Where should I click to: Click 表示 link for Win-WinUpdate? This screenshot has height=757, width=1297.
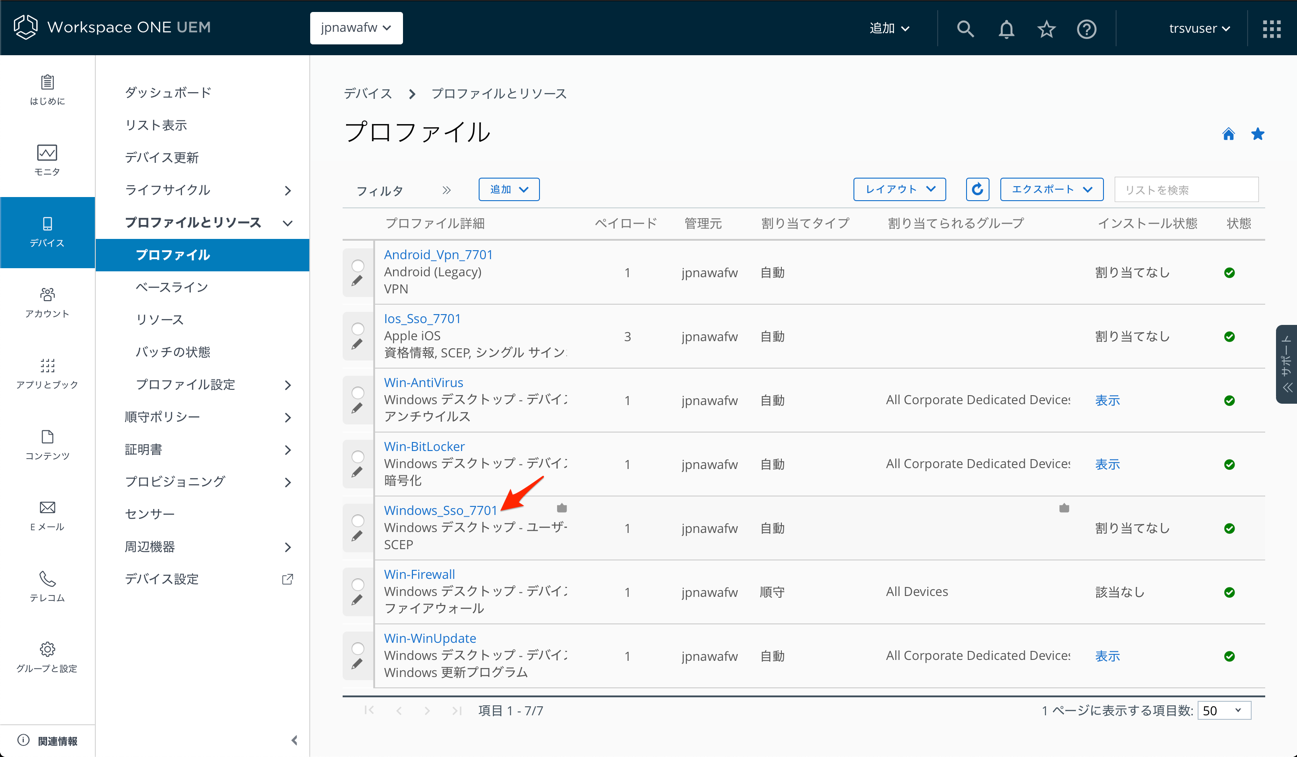tap(1107, 656)
